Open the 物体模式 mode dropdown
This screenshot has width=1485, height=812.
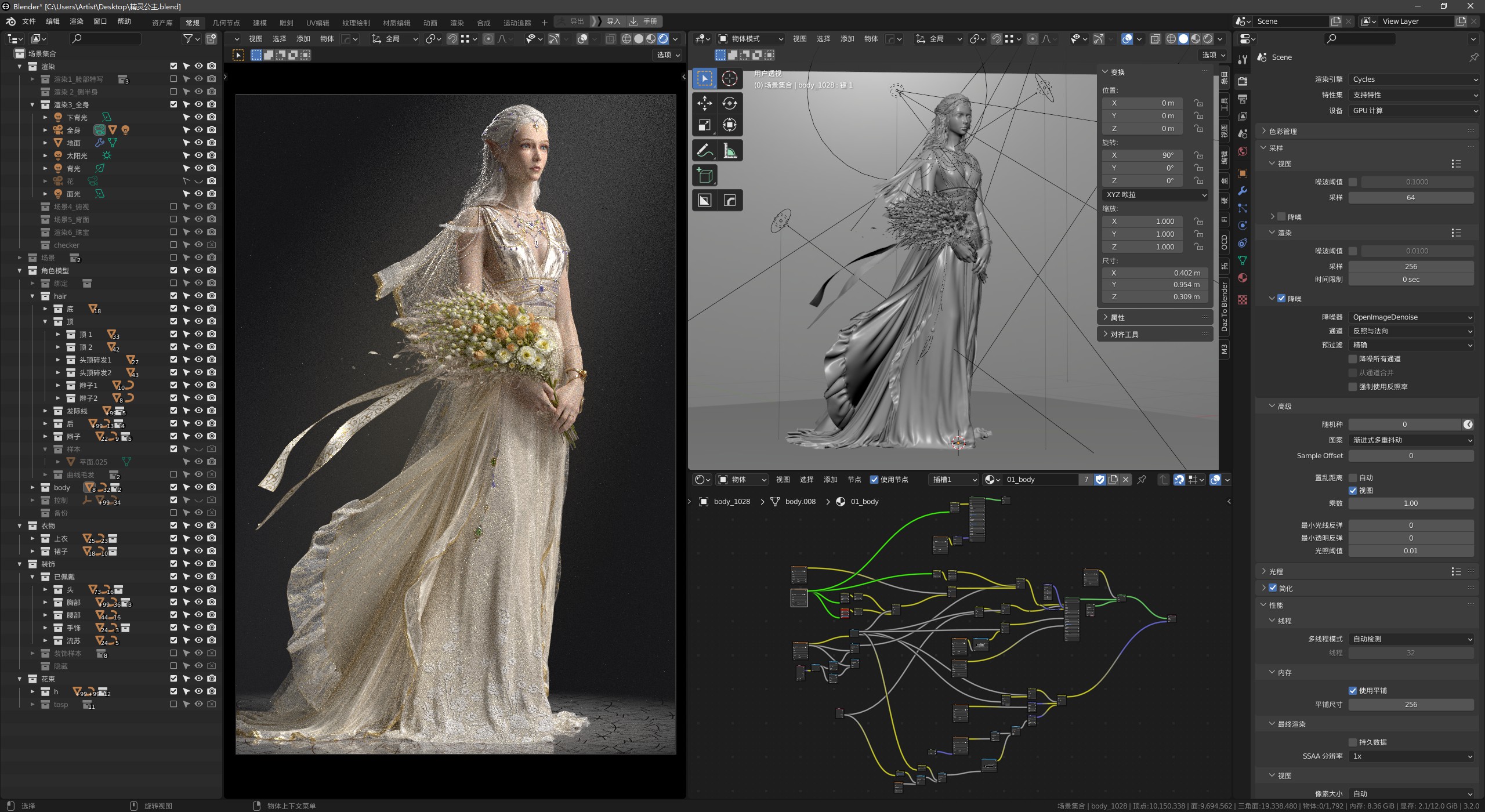coord(751,39)
